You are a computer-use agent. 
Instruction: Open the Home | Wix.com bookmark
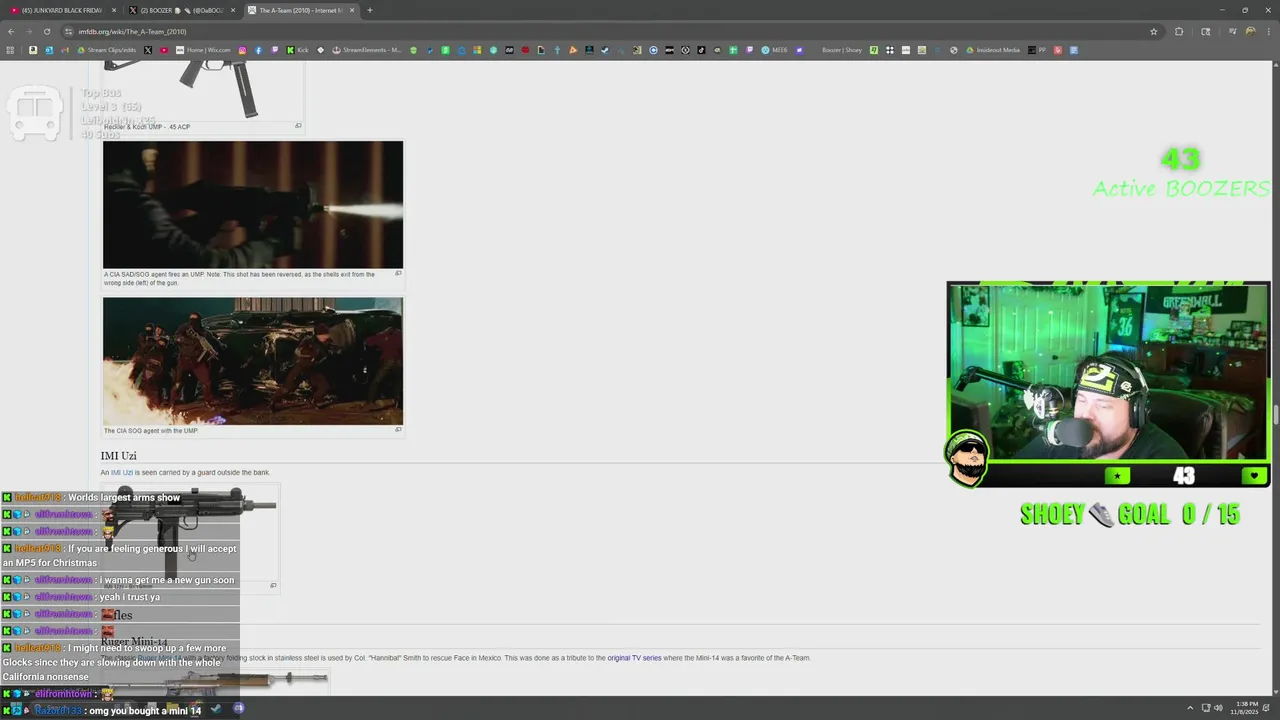(x=203, y=50)
